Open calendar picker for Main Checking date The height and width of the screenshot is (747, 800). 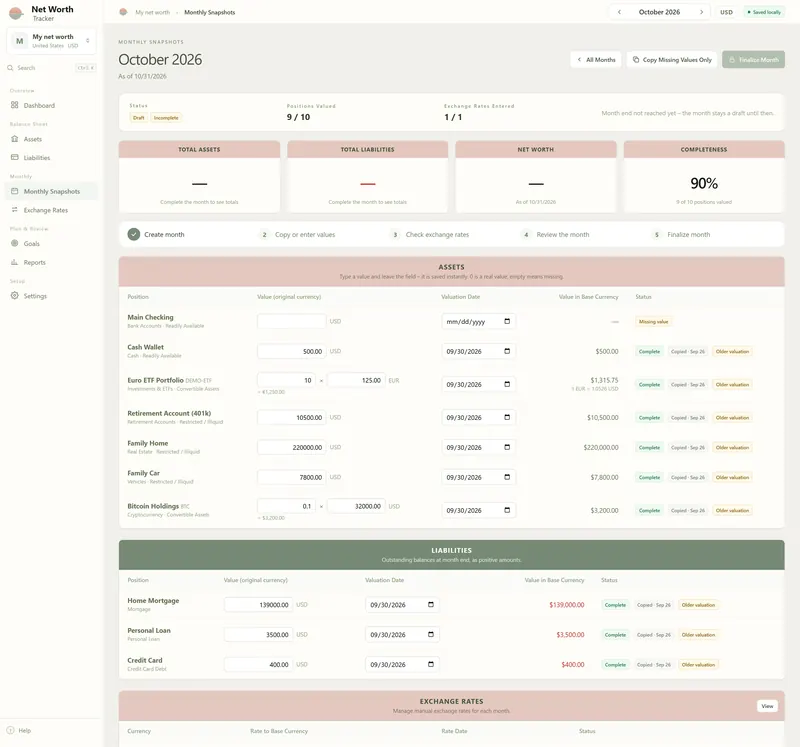pos(507,321)
